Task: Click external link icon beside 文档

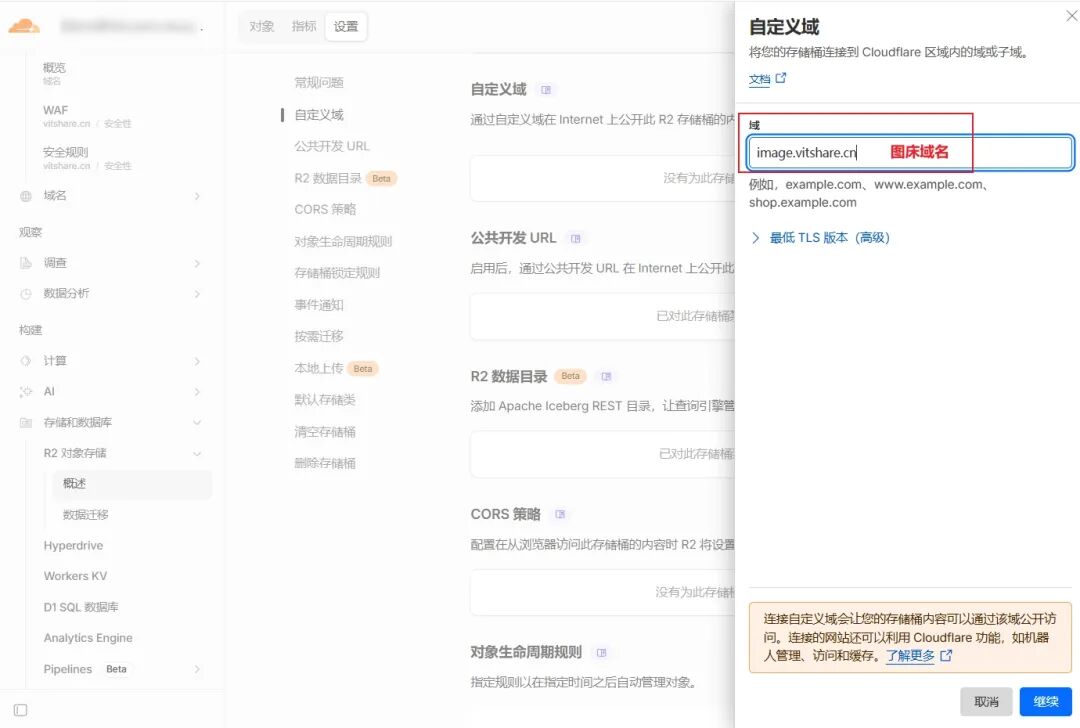Action: (x=781, y=78)
